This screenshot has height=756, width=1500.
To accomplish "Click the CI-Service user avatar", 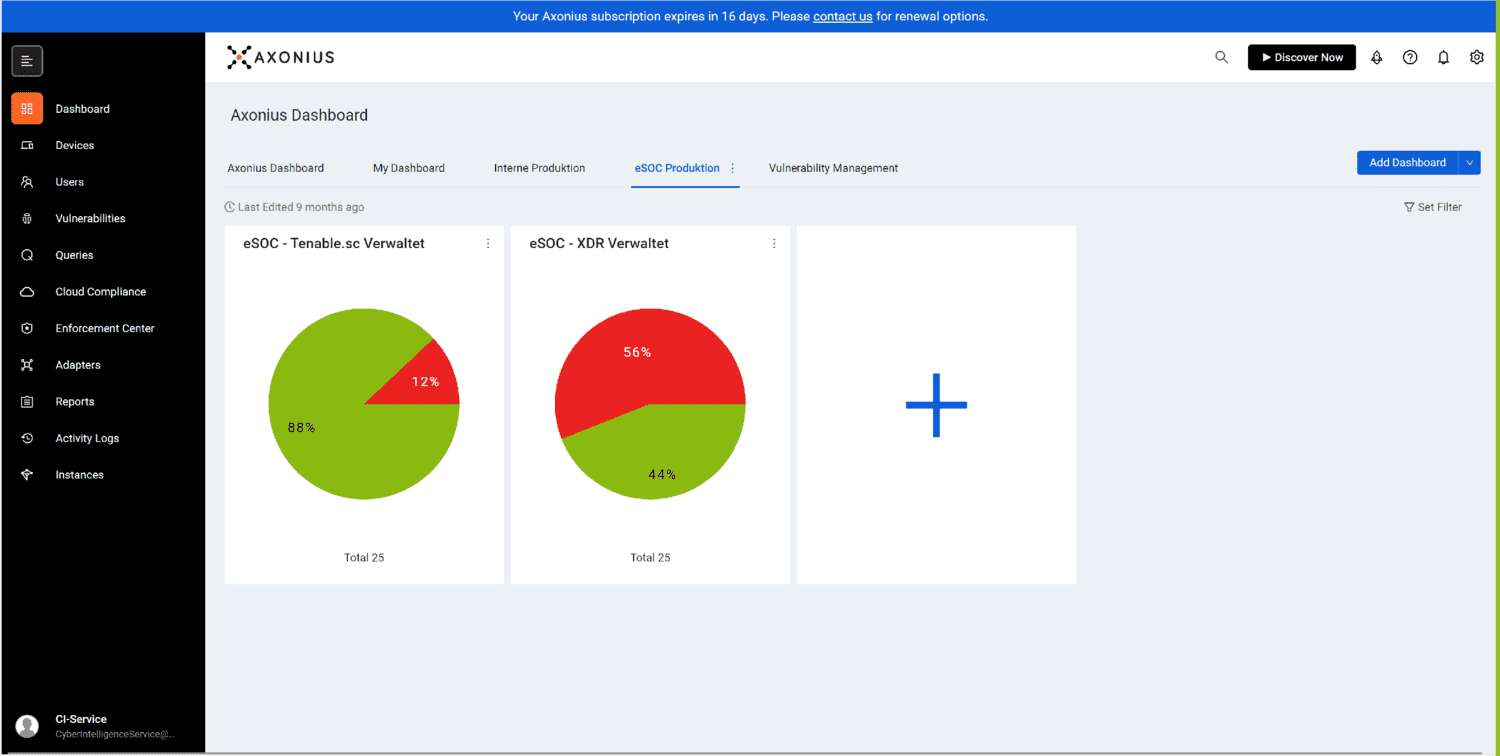I will 27,726.
